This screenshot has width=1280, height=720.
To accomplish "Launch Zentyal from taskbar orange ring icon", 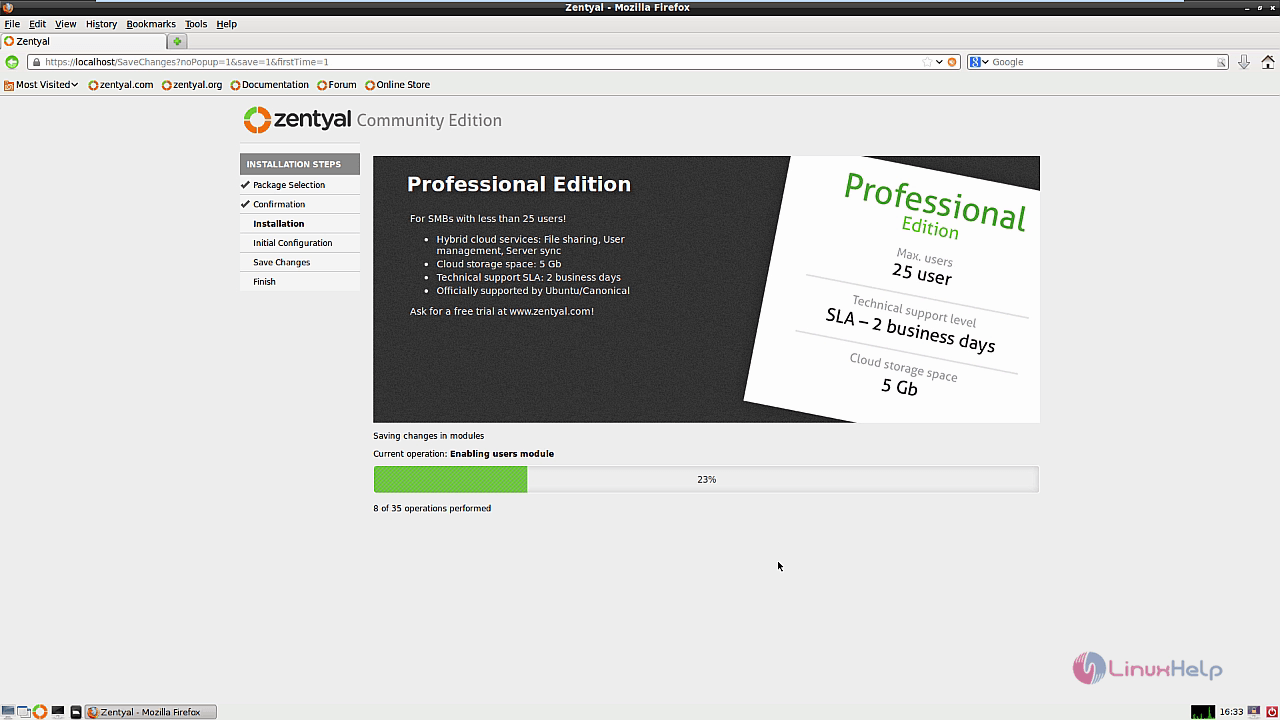I will 40,712.
